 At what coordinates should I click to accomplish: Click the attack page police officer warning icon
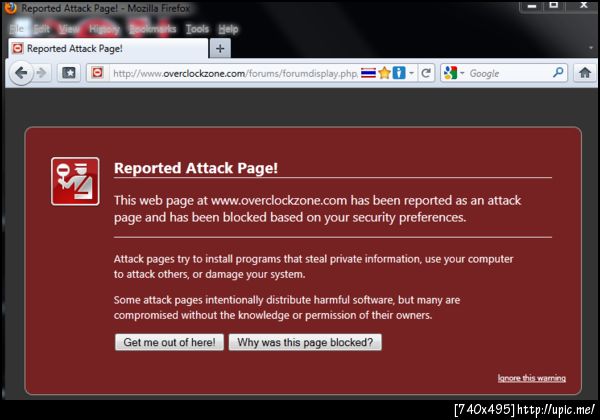(x=75, y=181)
